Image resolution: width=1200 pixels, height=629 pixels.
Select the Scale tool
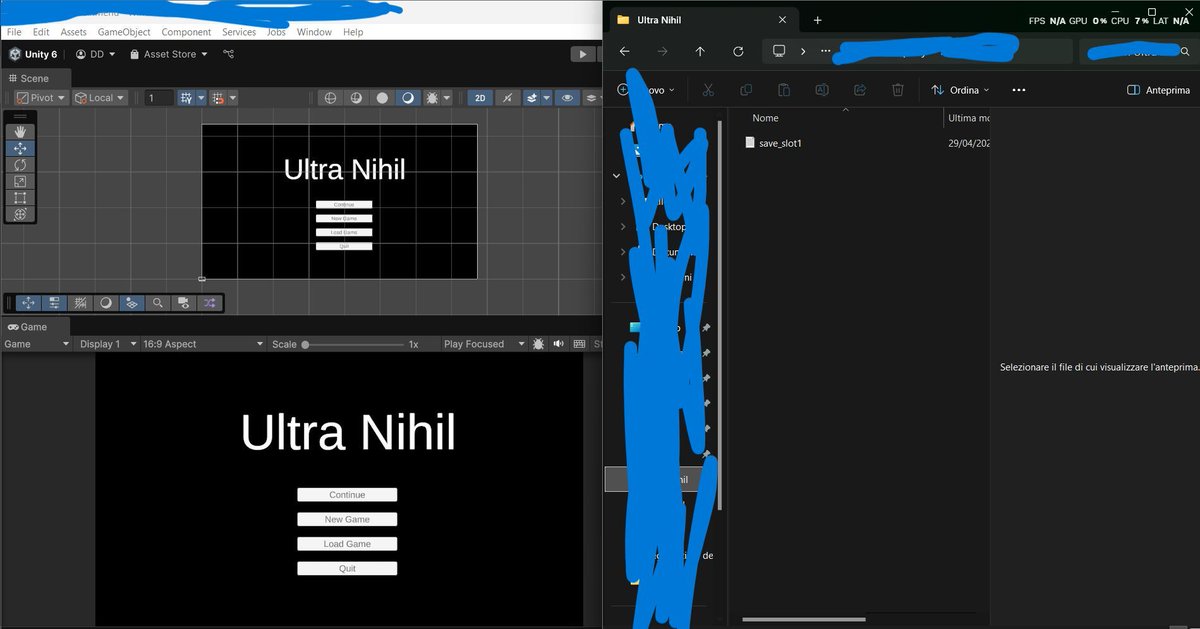tap(21, 181)
